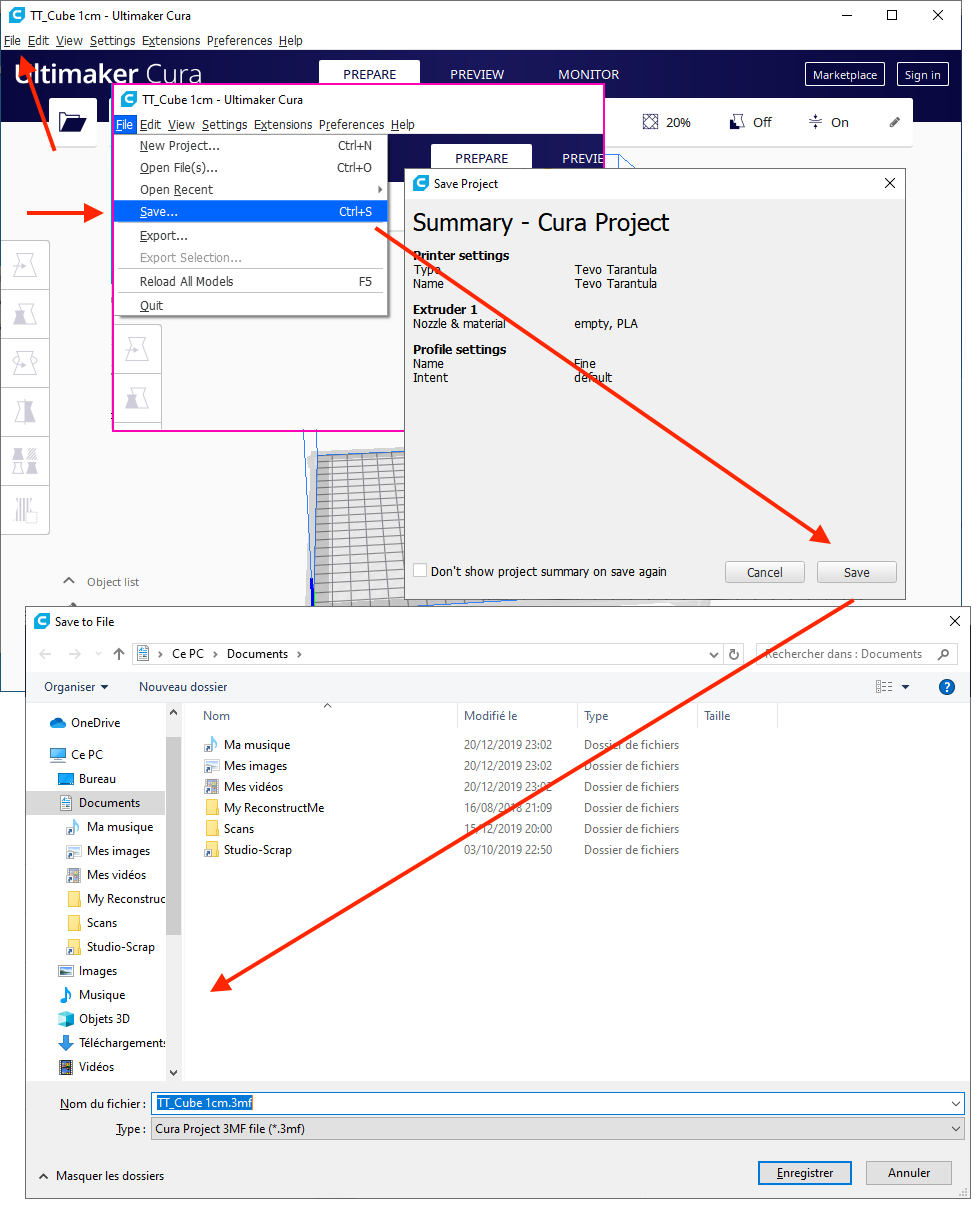The image size is (977, 1206).
Task: Click the Save button in the Save Project dialog
Action: click(857, 572)
